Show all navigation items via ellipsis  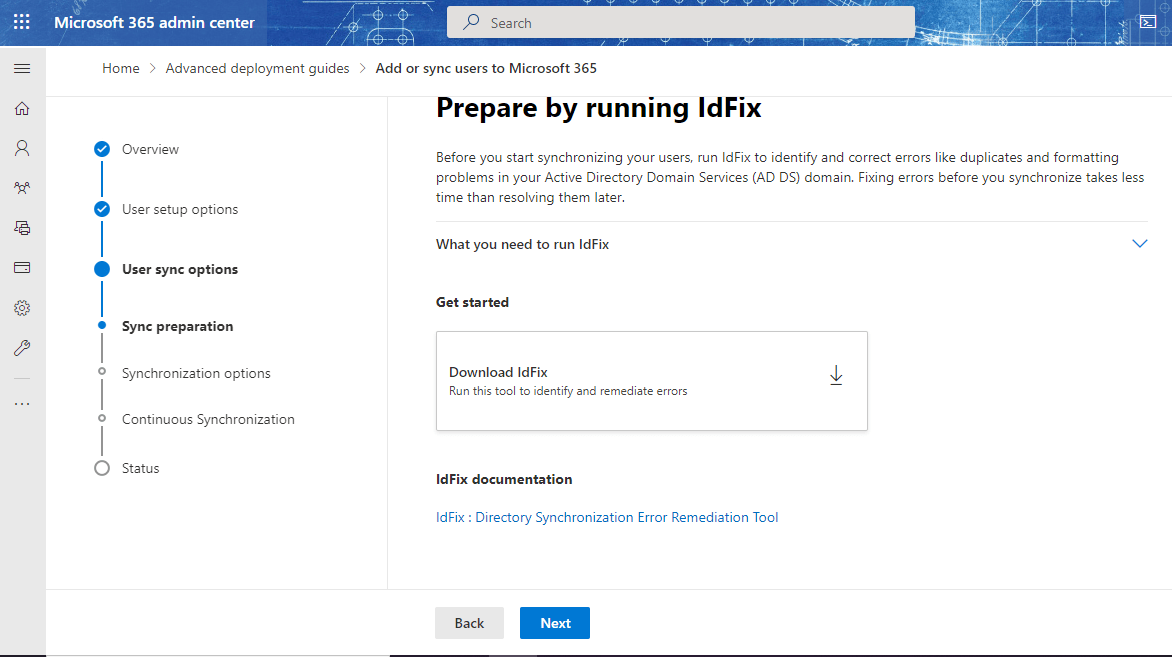(22, 404)
